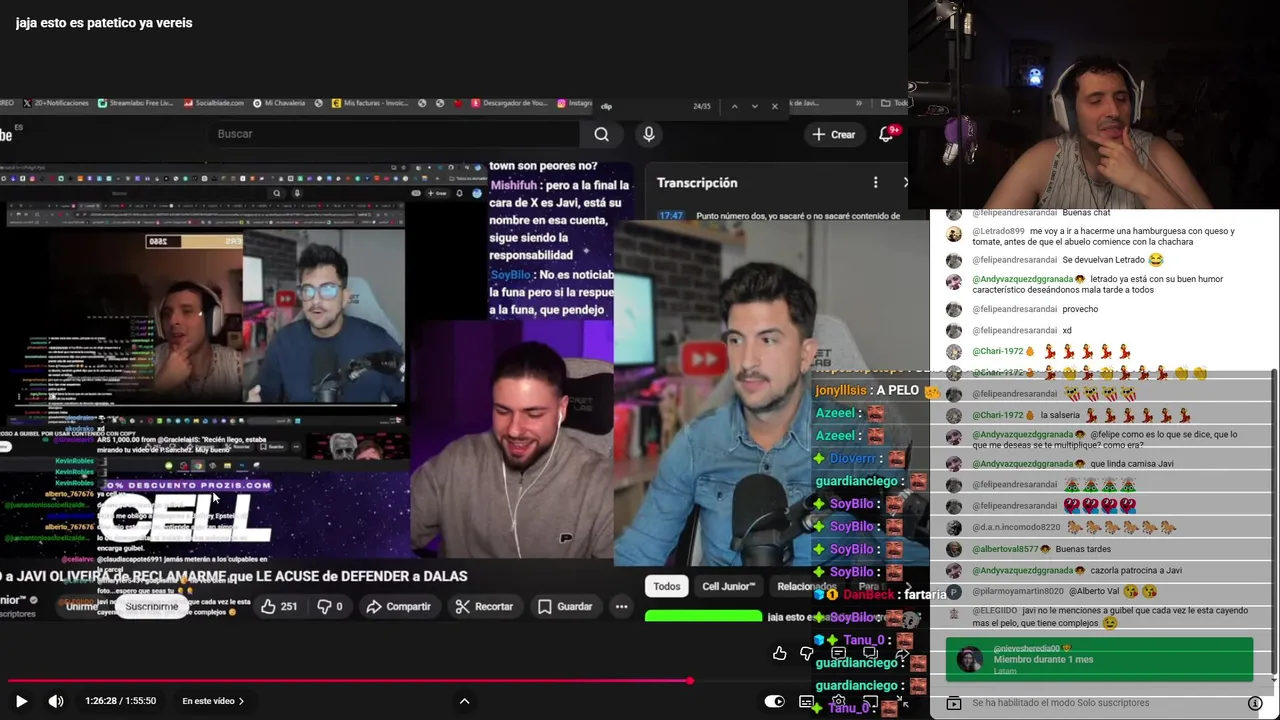Click the Unirme membership button

(x=82, y=606)
